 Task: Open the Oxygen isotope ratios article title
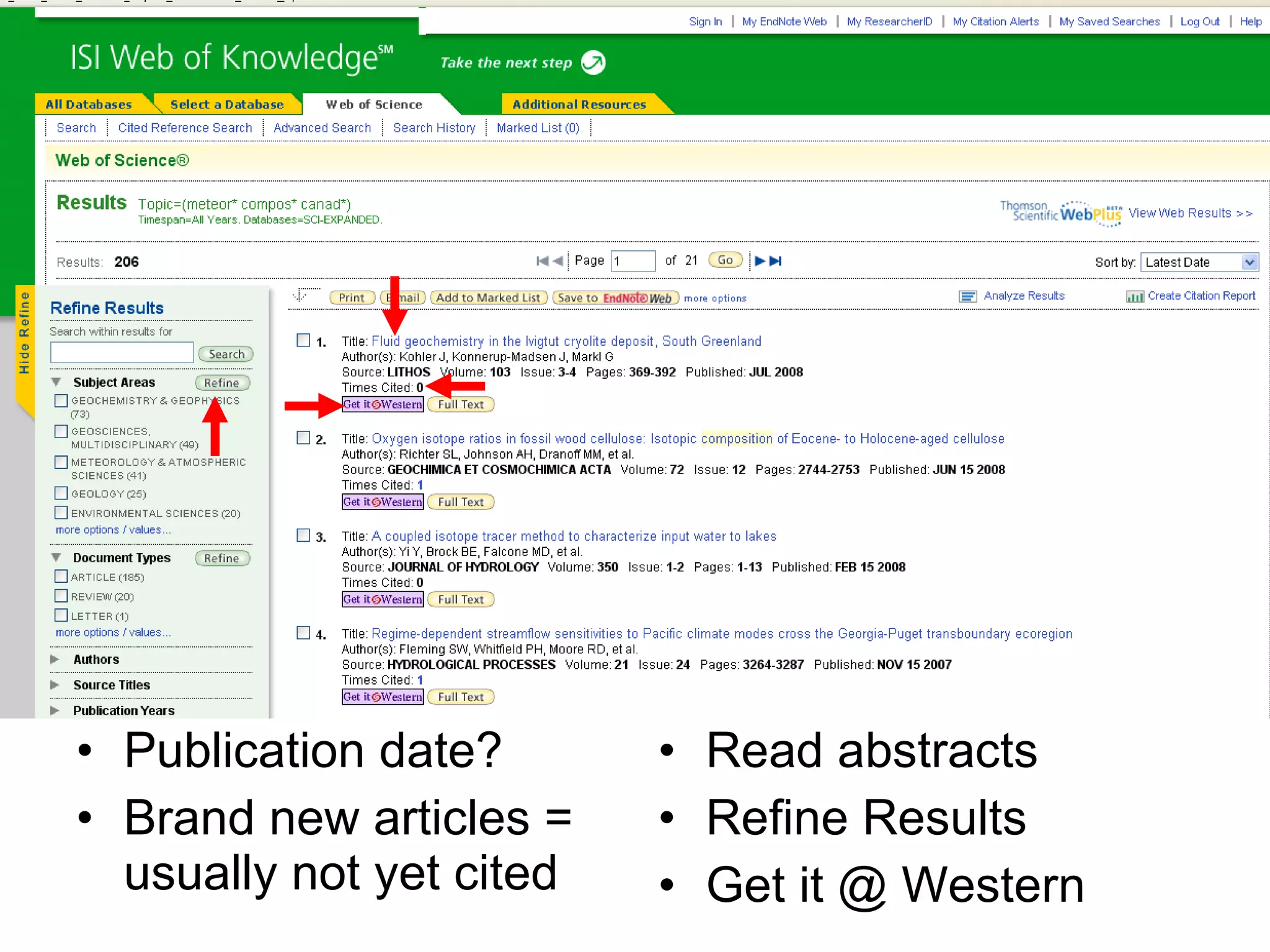click(688, 439)
